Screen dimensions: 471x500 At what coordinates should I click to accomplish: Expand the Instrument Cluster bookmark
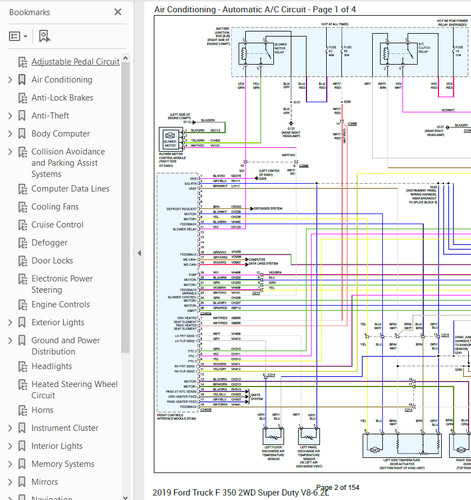[x=10, y=428]
